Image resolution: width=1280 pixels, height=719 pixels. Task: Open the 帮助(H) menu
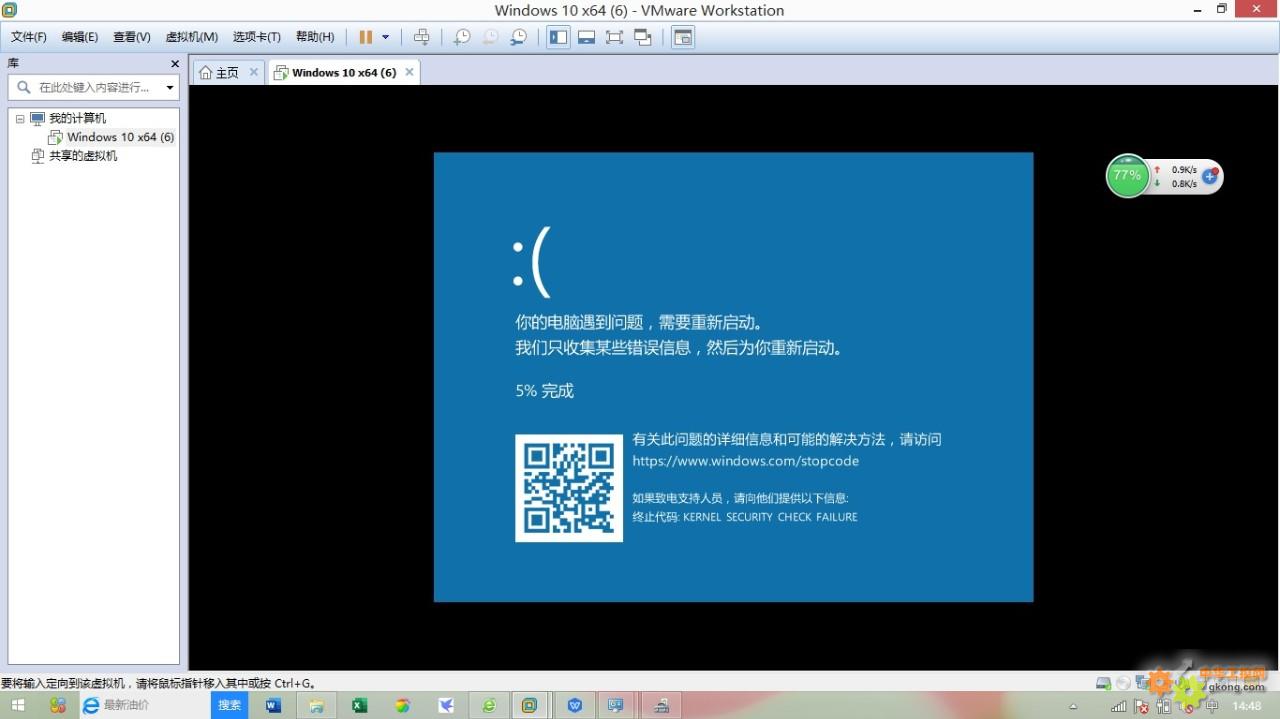tap(315, 37)
